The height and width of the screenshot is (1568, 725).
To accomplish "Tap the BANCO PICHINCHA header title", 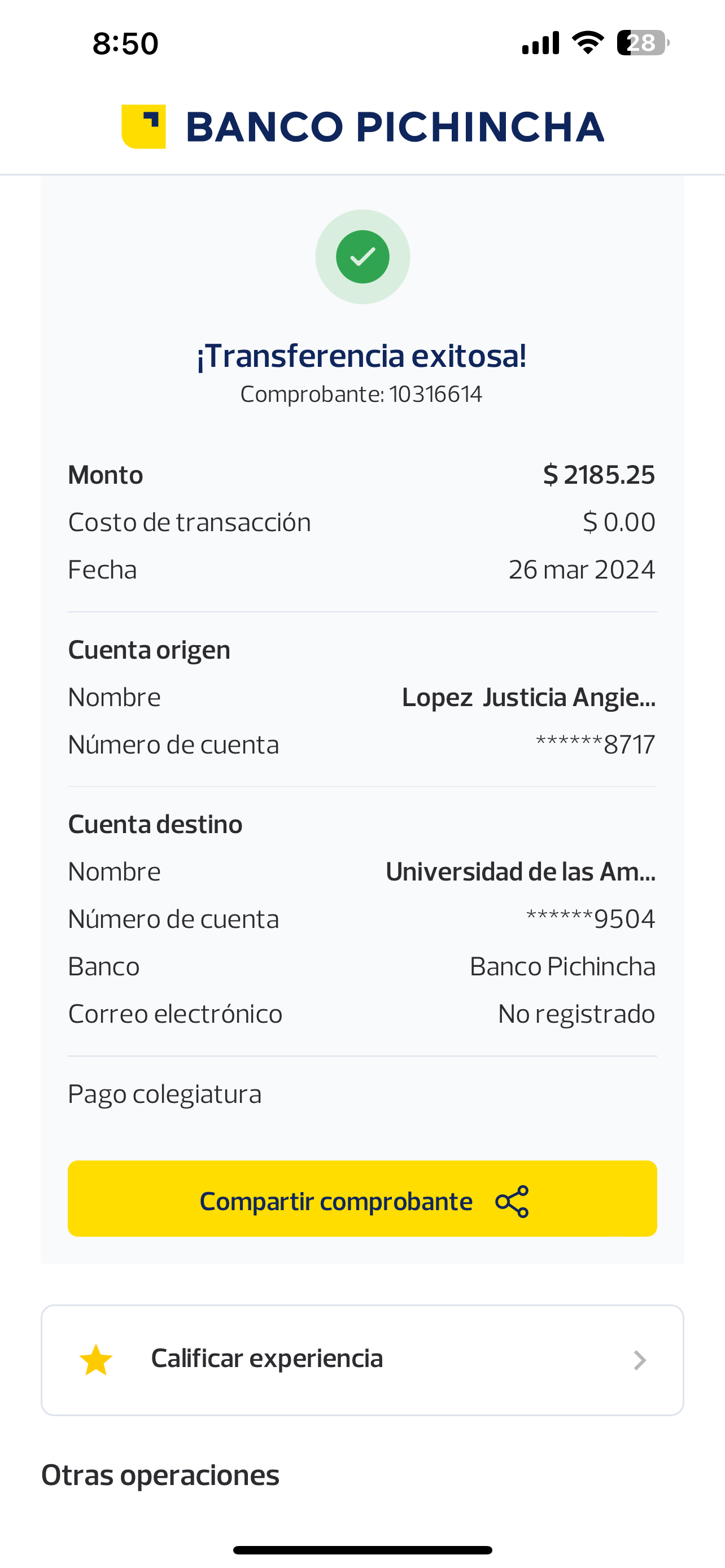I will [x=395, y=126].
